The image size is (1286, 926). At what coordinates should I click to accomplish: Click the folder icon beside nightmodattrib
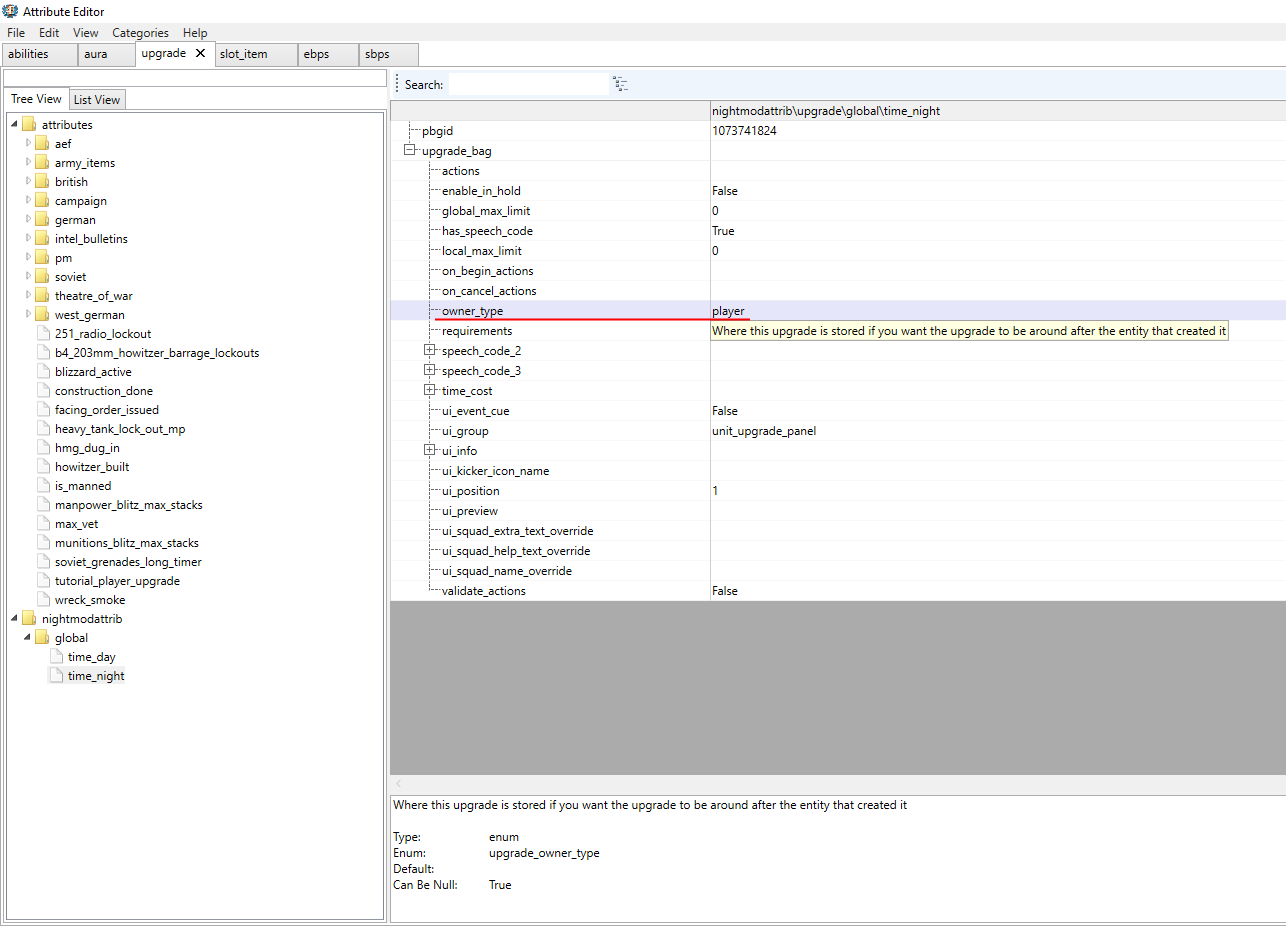tap(29, 619)
